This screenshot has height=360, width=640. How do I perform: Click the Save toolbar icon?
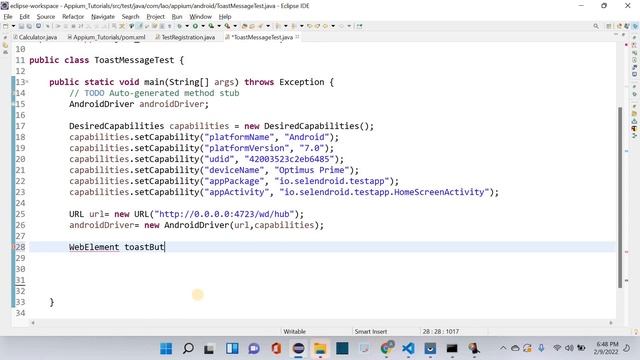[x=21, y=26]
